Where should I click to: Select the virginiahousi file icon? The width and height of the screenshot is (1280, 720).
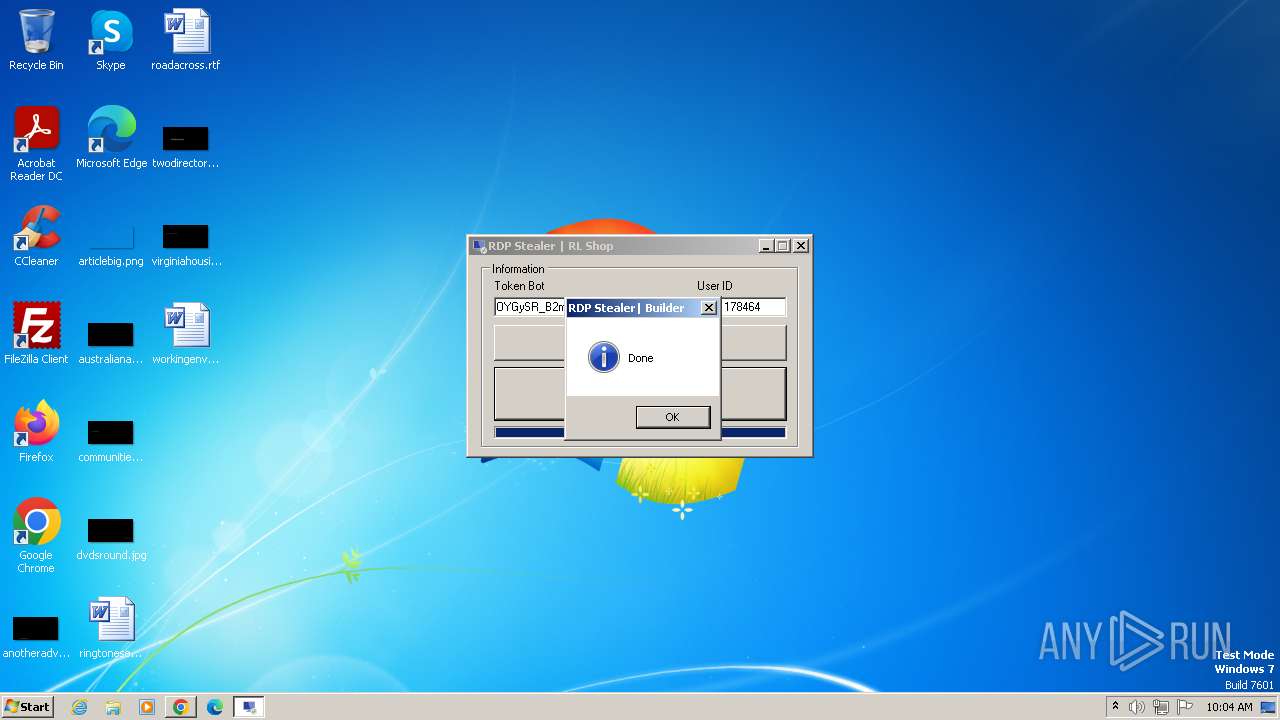(186, 243)
